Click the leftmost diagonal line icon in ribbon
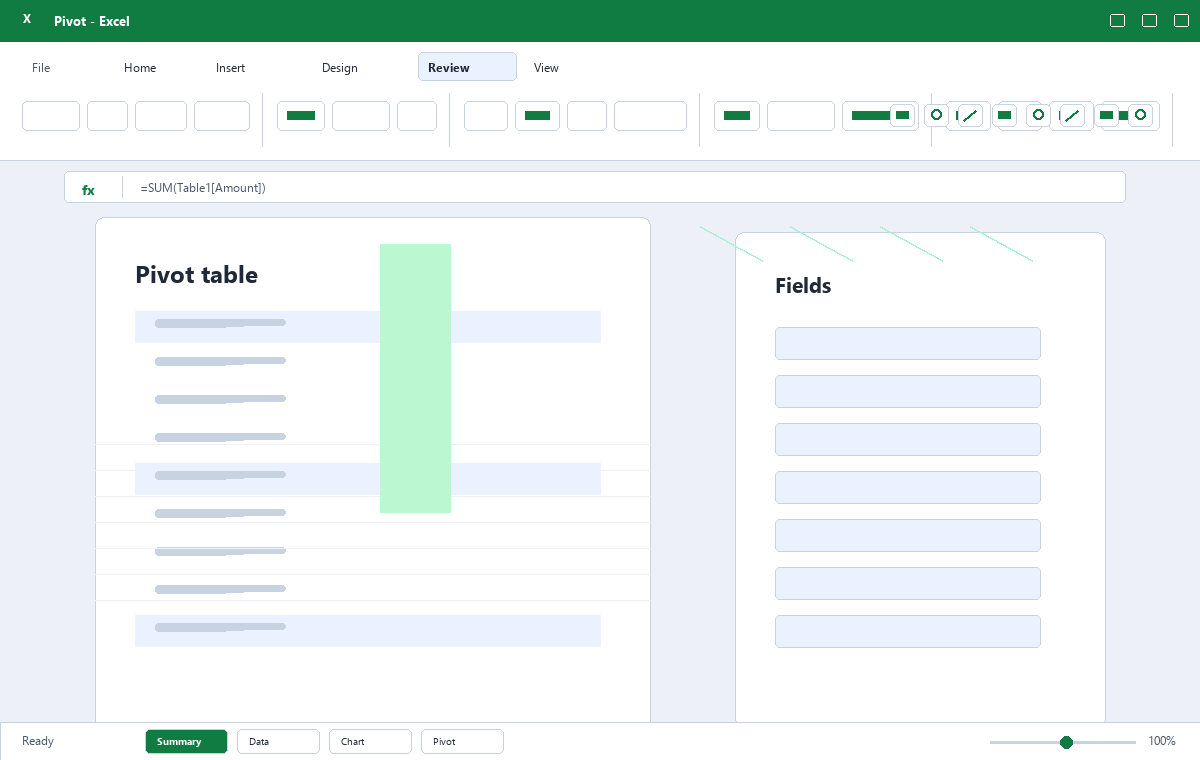This screenshot has height=760, width=1200. 970,116
